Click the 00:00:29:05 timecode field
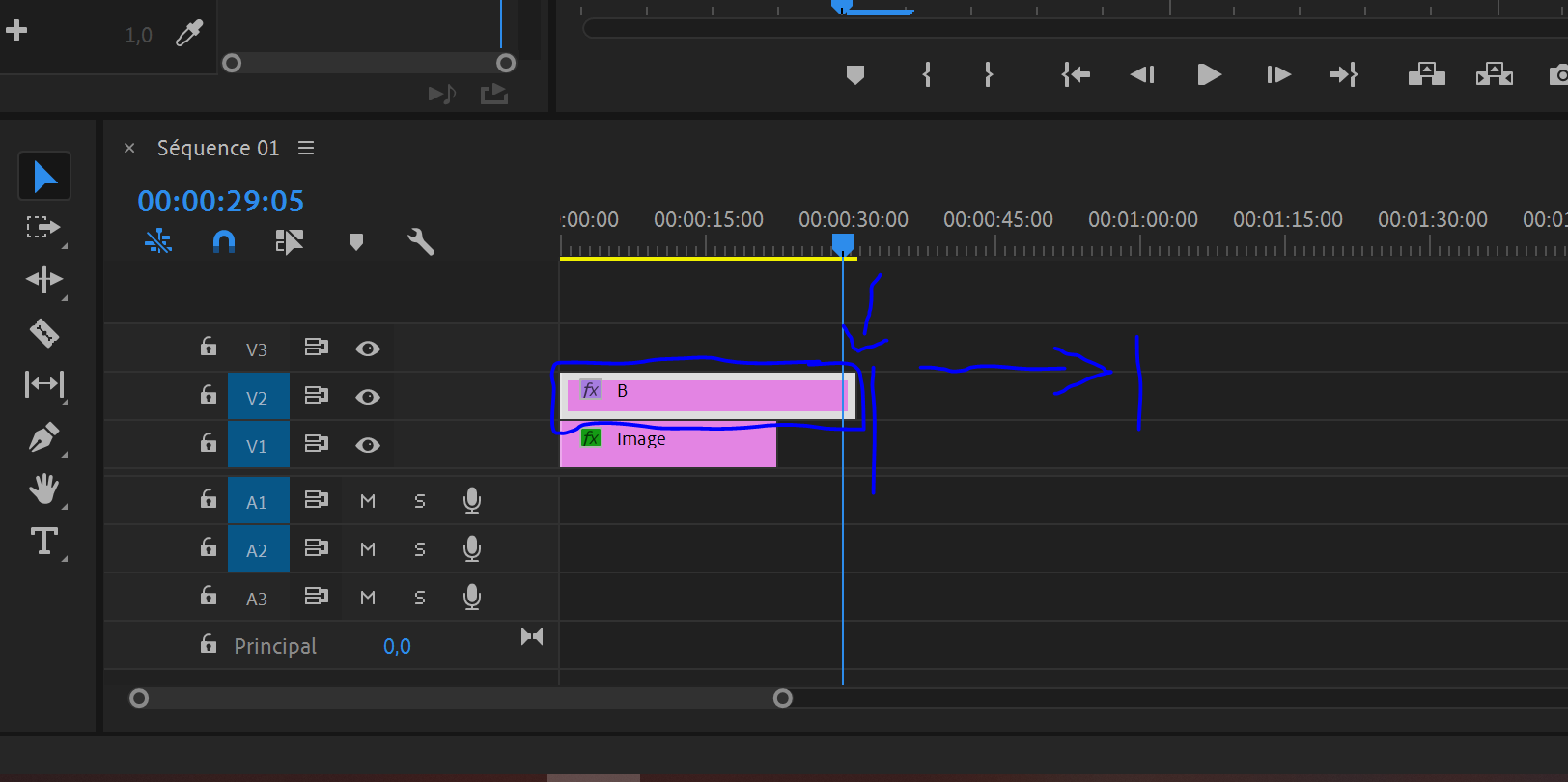The height and width of the screenshot is (782, 1568). click(220, 201)
